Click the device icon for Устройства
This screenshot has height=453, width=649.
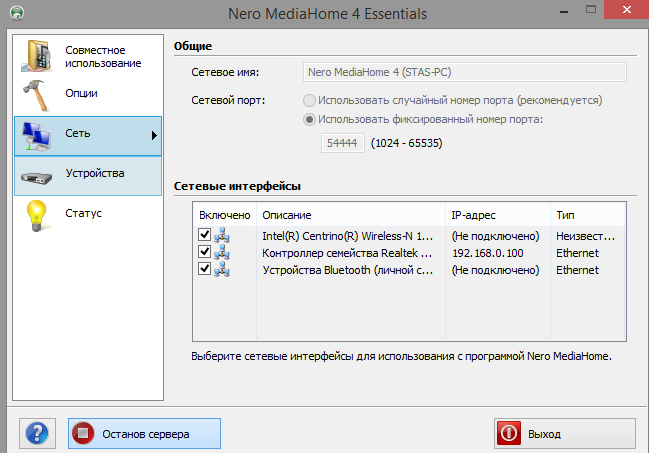(36, 174)
